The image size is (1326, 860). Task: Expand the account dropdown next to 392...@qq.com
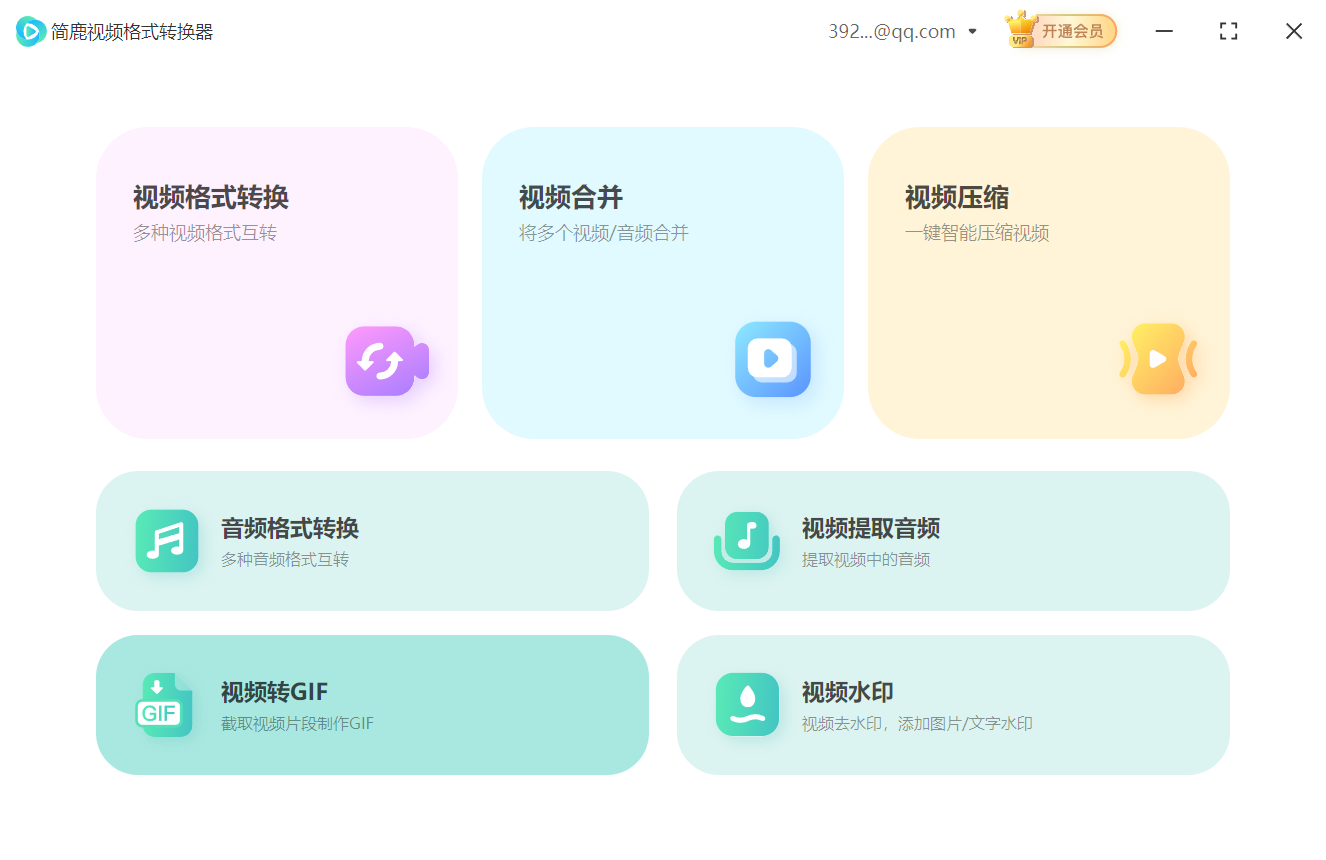971,31
